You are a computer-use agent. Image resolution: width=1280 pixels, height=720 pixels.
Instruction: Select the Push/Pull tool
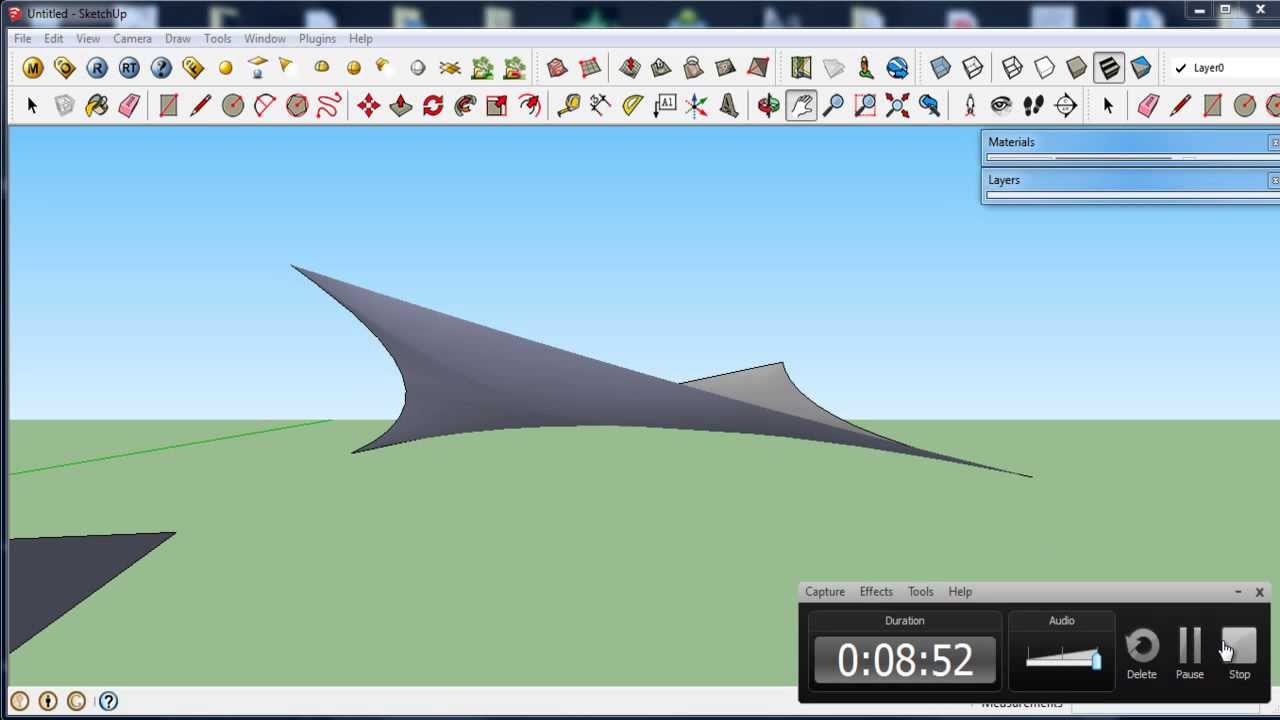click(x=400, y=105)
